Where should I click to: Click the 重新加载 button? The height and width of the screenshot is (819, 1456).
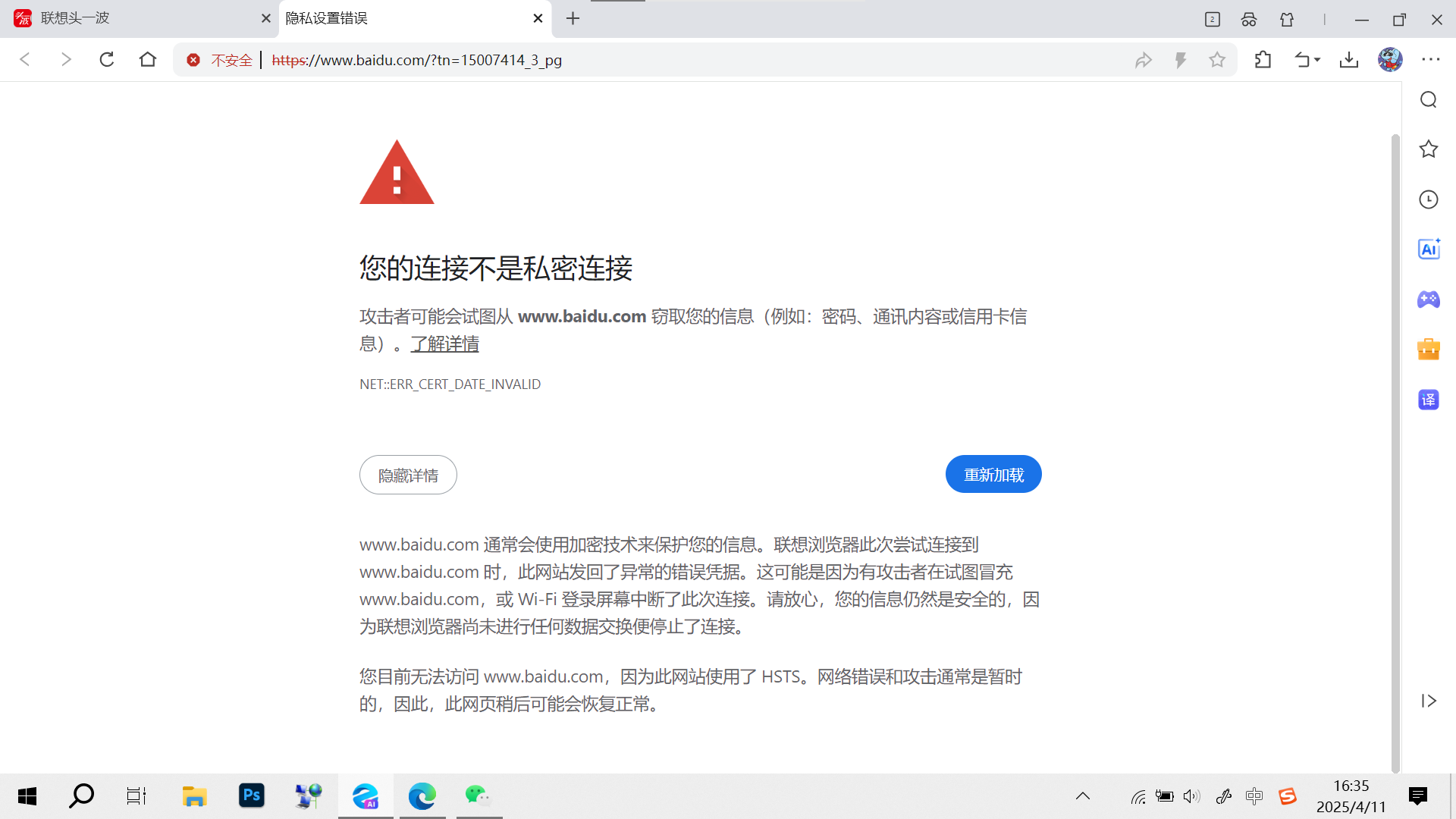(993, 475)
